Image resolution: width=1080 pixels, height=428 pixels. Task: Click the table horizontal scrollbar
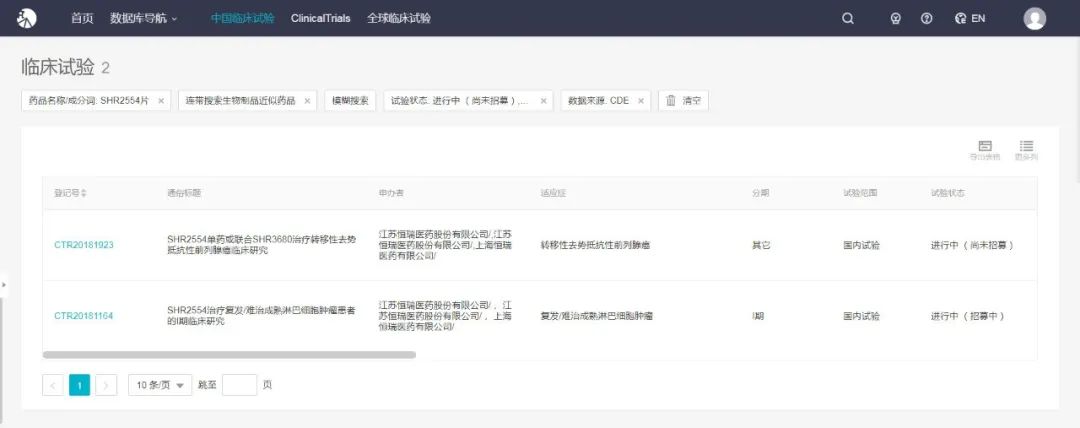point(229,355)
